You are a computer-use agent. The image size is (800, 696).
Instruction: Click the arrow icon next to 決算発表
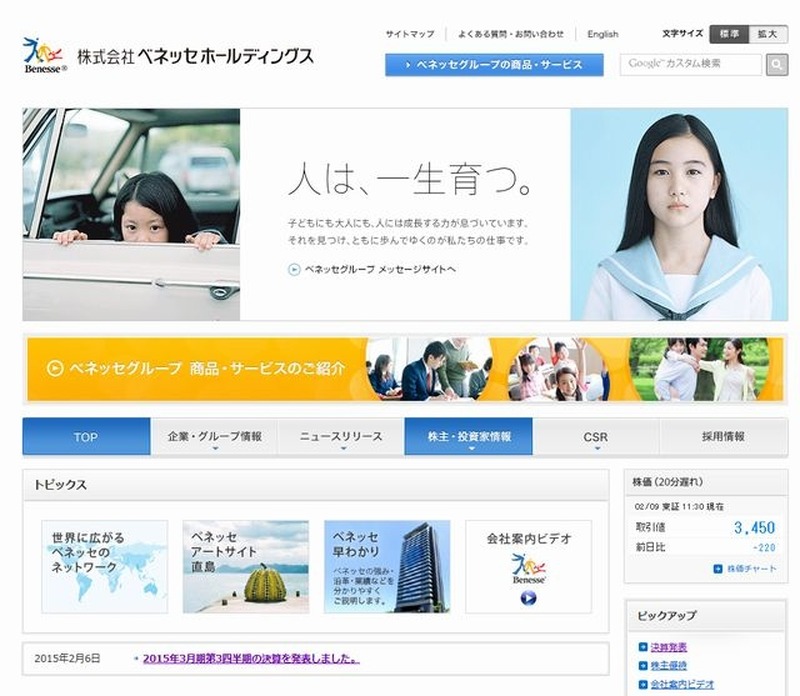tap(643, 647)
